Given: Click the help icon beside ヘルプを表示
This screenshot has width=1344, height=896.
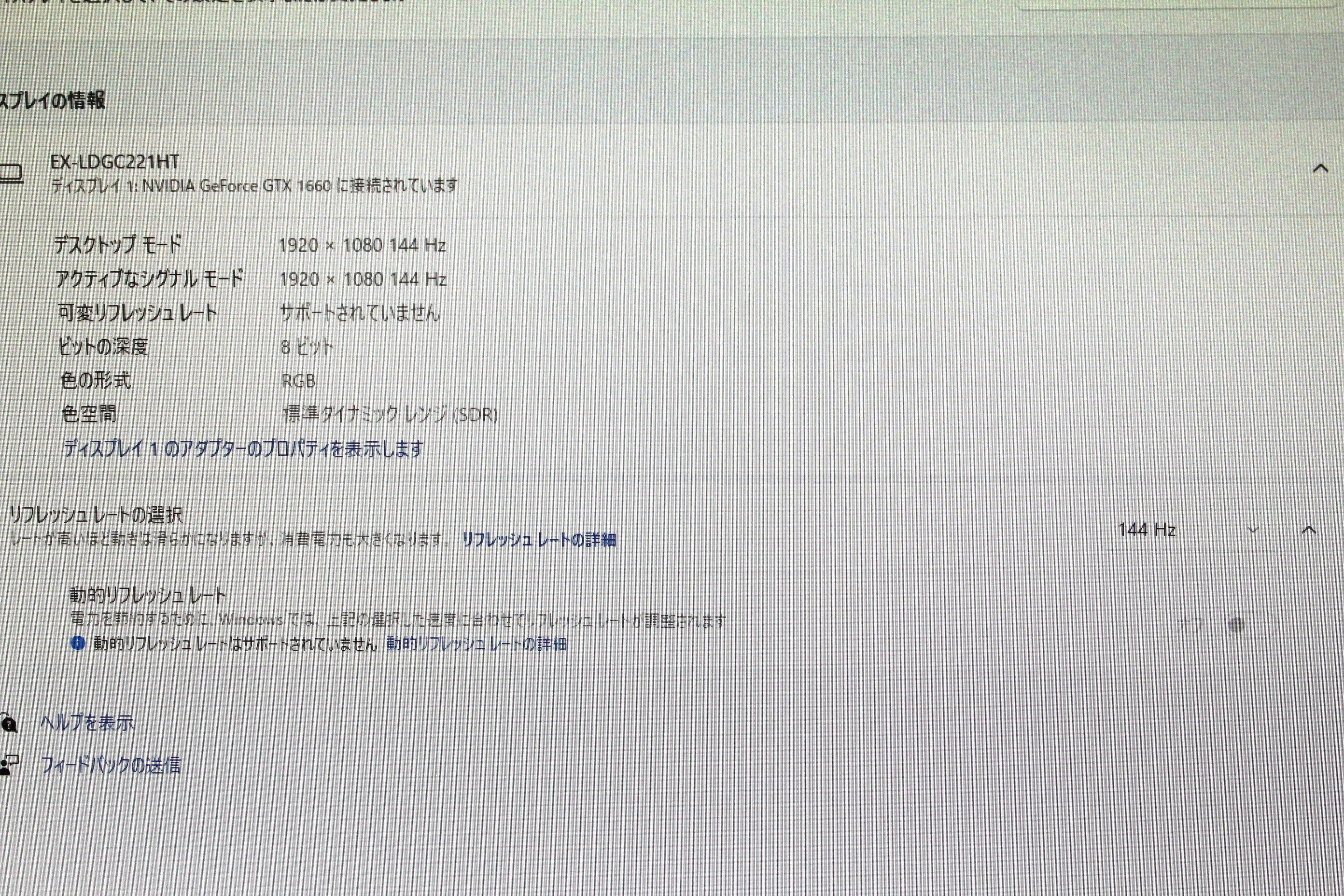Looking at the screenshot, I should [8, 723].
